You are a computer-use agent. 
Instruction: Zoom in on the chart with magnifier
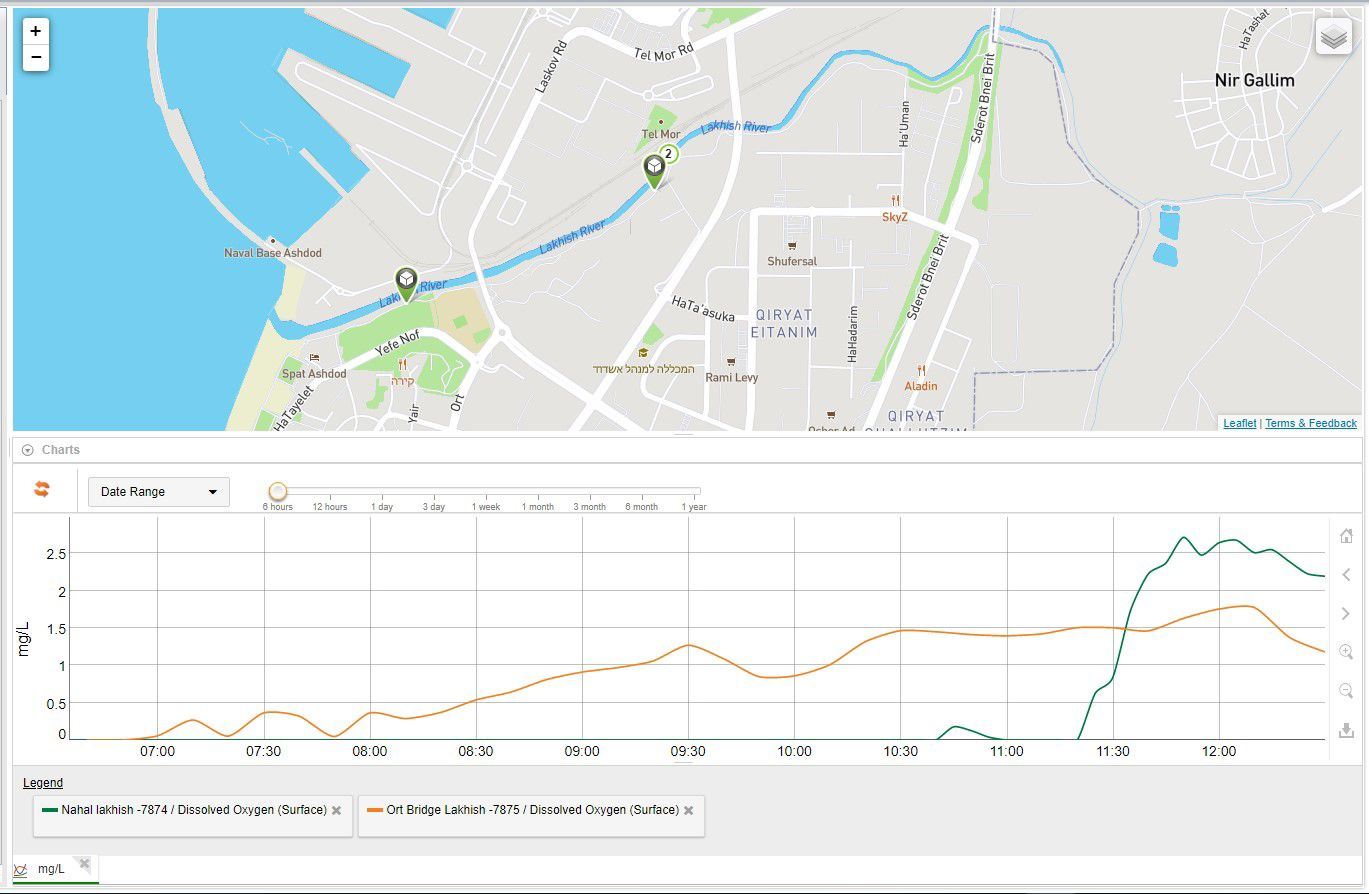[1346, 652]
